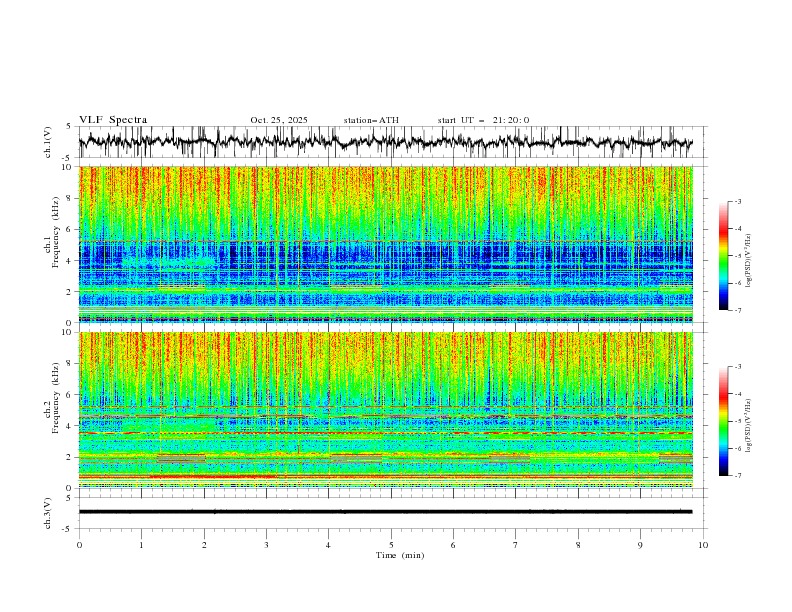792x612 pixels.
Task: Click the ch.3 voltage waveform trace
Action: point(385,512)
